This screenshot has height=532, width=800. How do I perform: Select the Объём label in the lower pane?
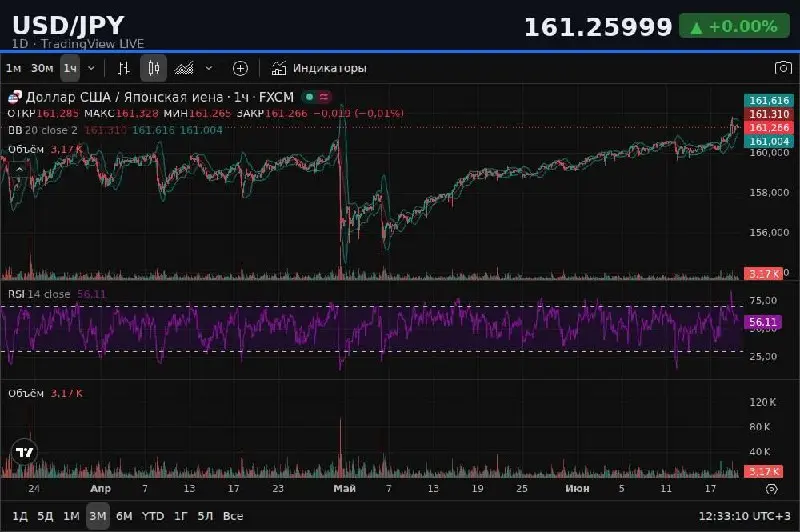pyautogui.click(x=26, y=393)
